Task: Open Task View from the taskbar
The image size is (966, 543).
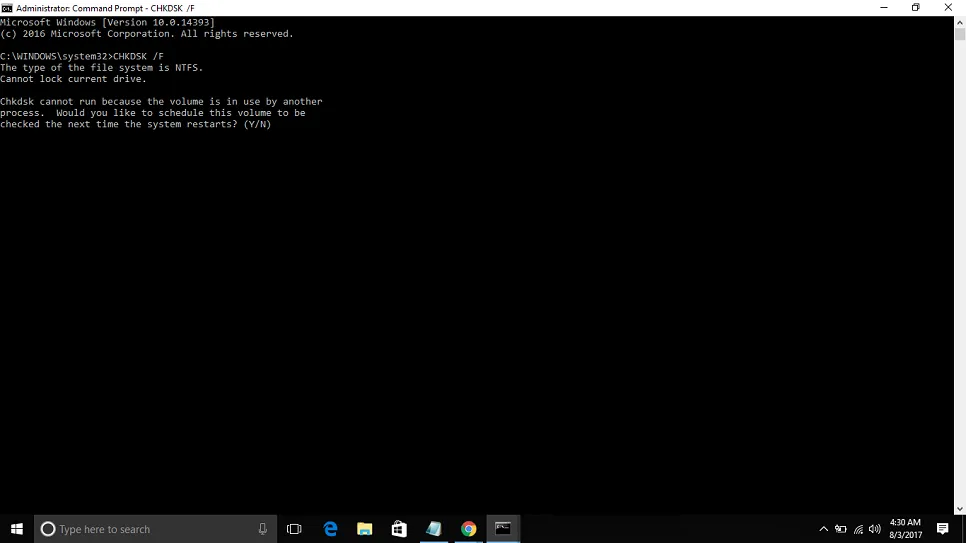Action: click(294, 529)
